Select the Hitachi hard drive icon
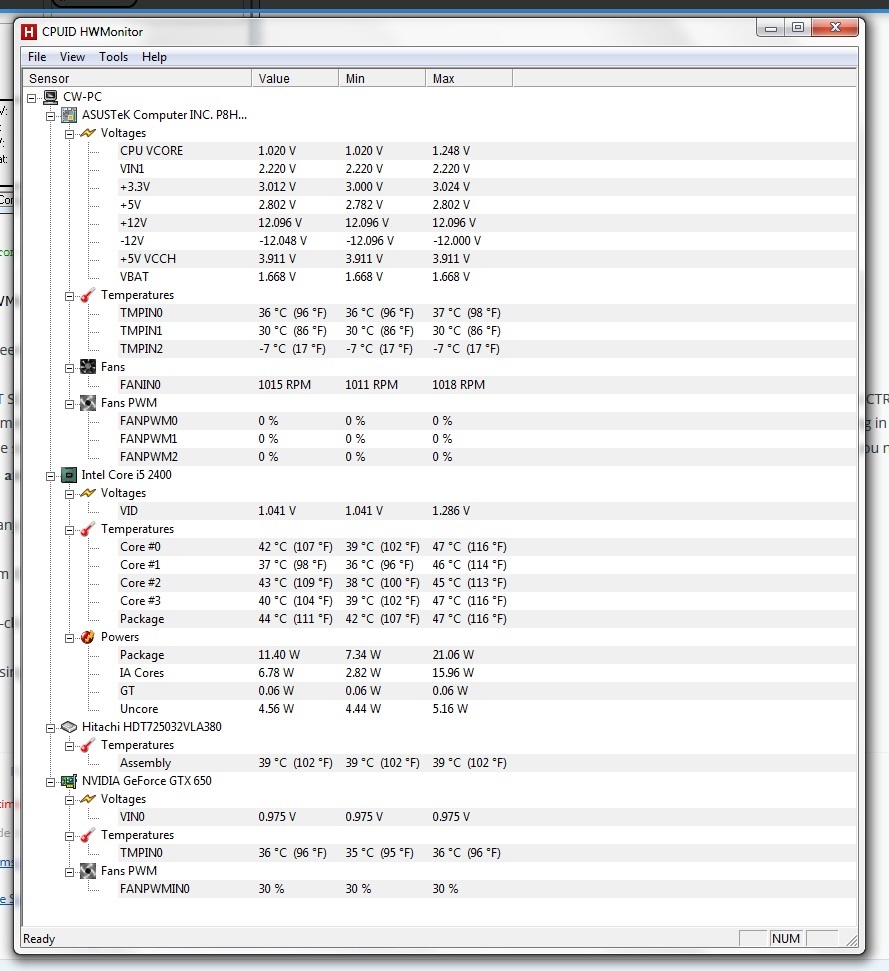Screen dimensions: 889x971 point(69,727)
